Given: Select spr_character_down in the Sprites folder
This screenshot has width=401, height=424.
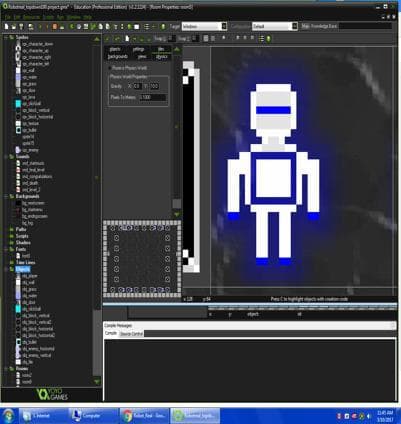Looking at the screenshot, I should click(37, 44).
